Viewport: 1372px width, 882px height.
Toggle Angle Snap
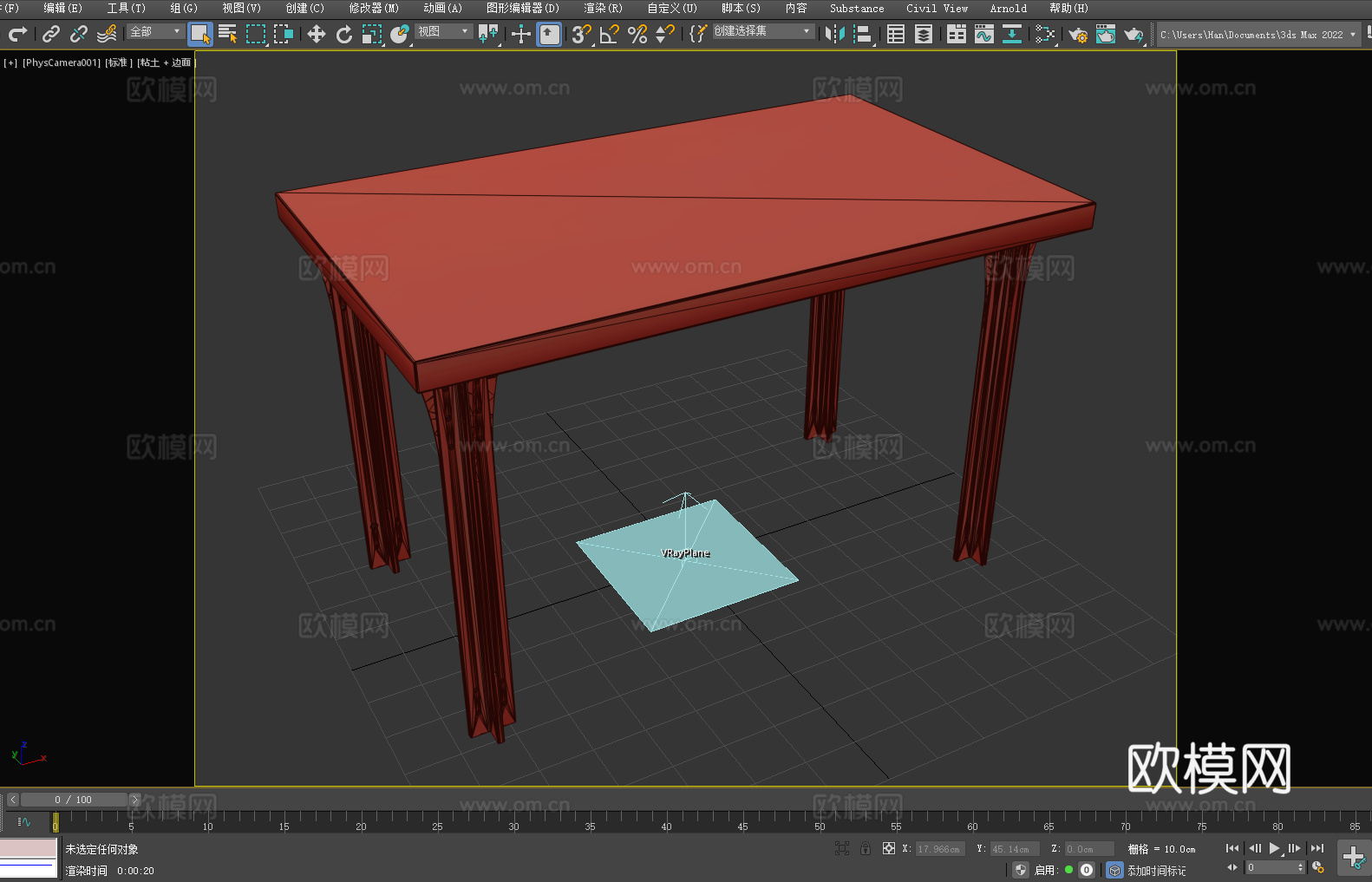(610, 34)
